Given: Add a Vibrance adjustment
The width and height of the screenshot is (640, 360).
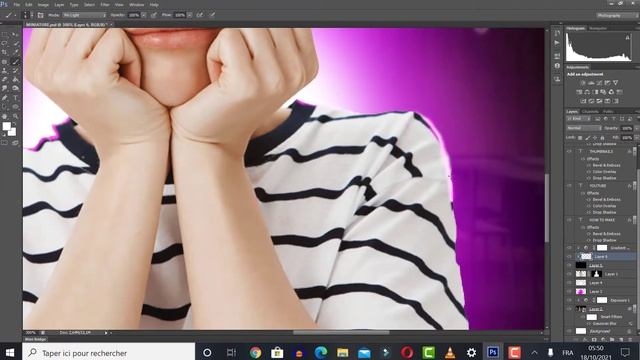Looking at the screenshot, I should [x=616, y=83].
